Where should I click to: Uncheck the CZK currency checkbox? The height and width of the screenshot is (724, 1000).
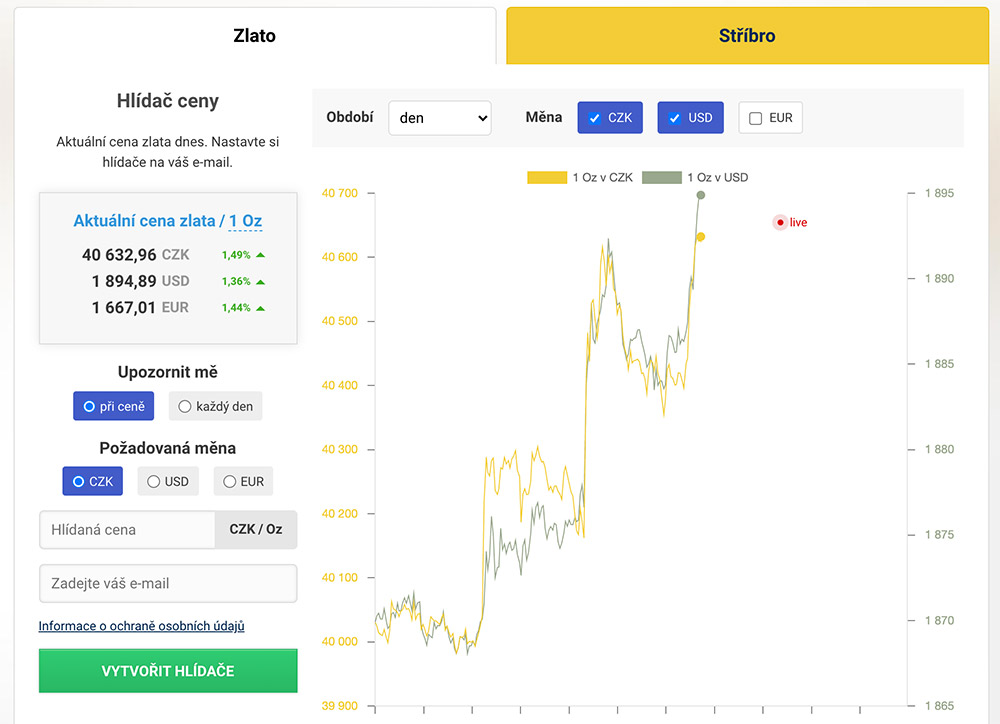pyautogui.click(x=594, y=118)
